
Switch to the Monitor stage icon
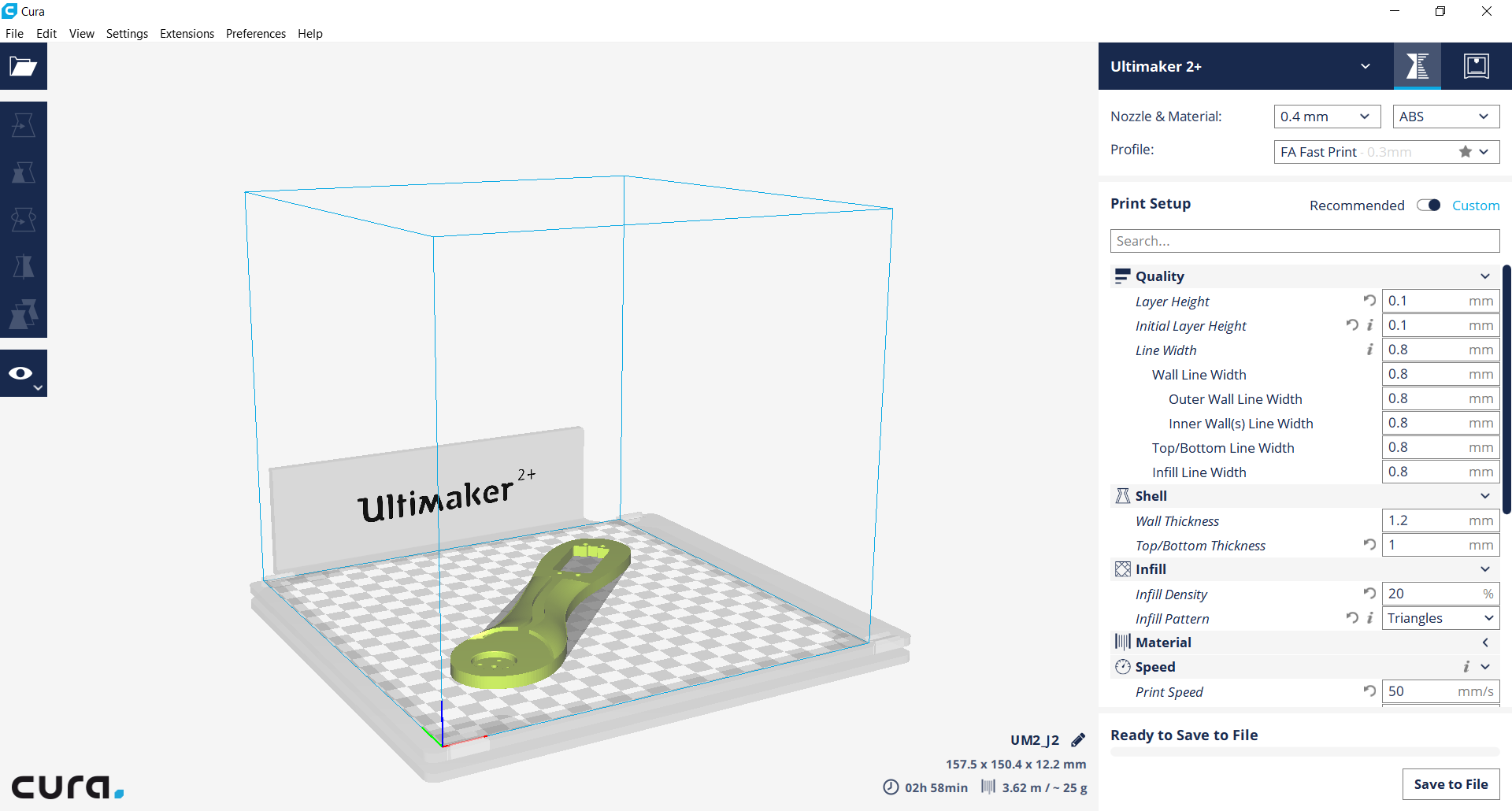click(1477, 66)
